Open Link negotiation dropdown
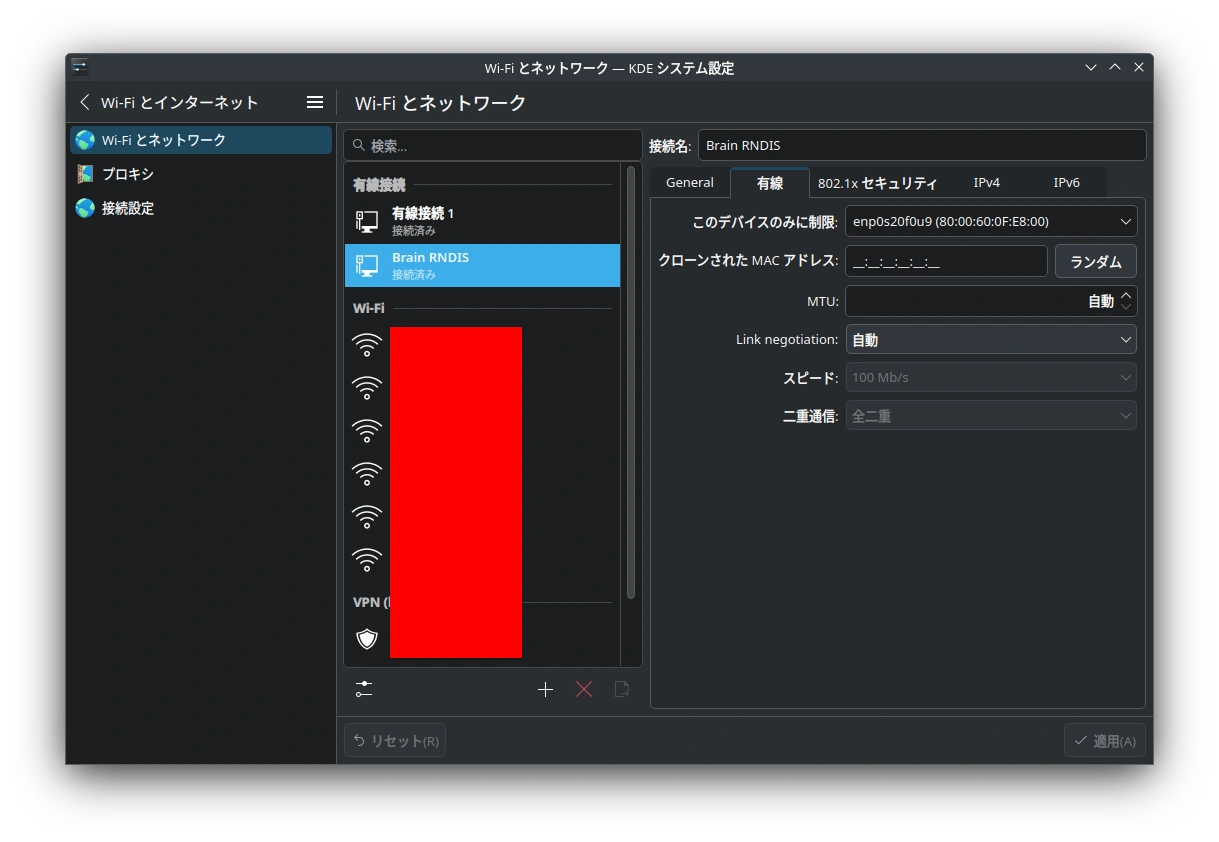Screen dimensions: 1219x842 click(991, 340)
